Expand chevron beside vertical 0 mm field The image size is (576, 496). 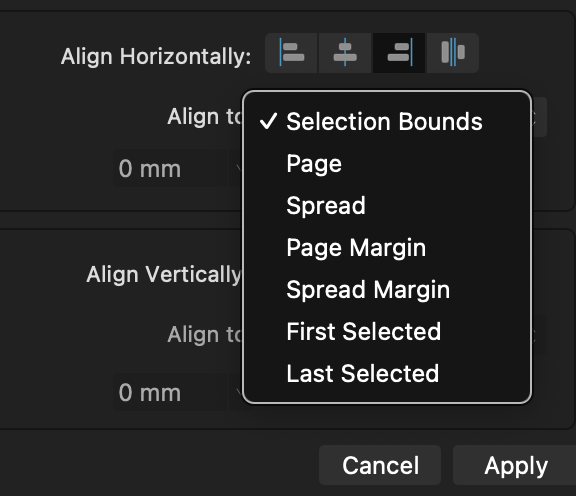pyautogui.click(x=236, y=392)
